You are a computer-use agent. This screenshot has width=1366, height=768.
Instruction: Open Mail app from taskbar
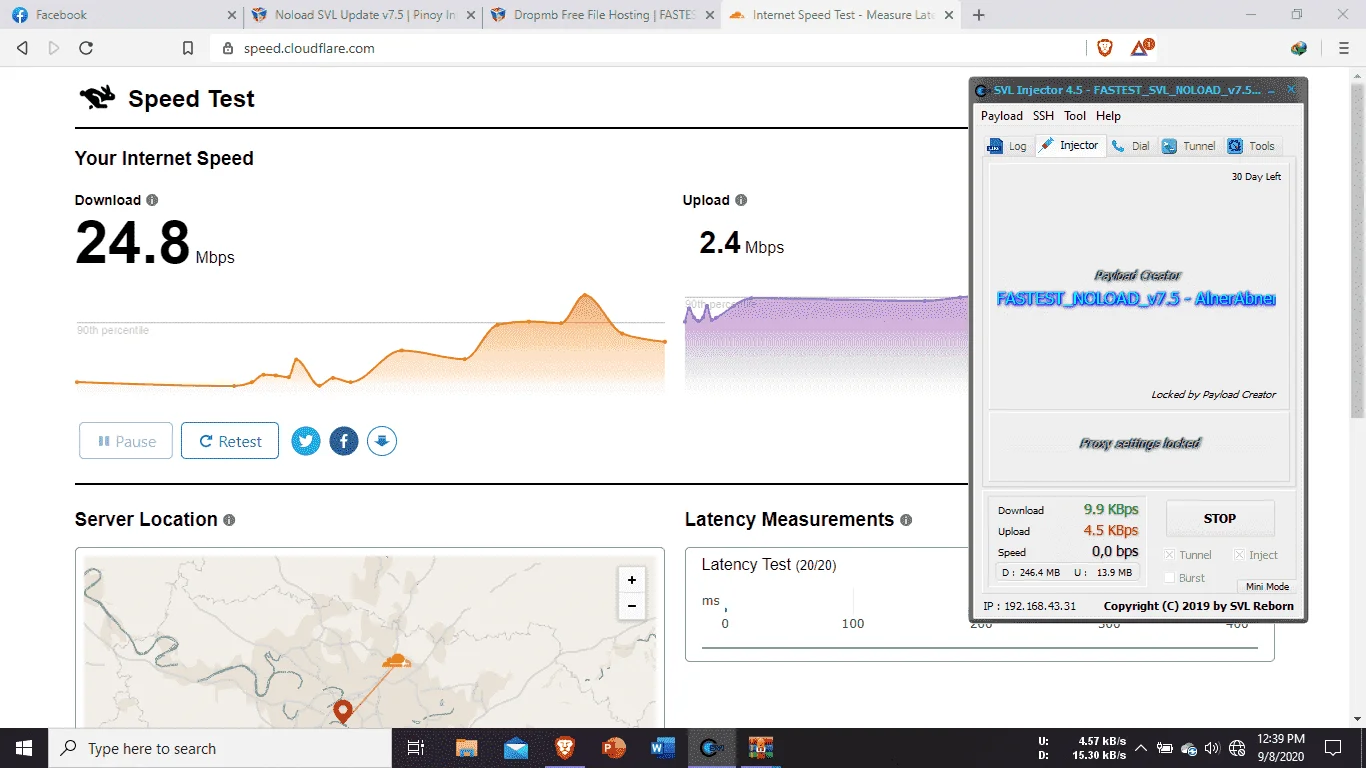[515, 748]
